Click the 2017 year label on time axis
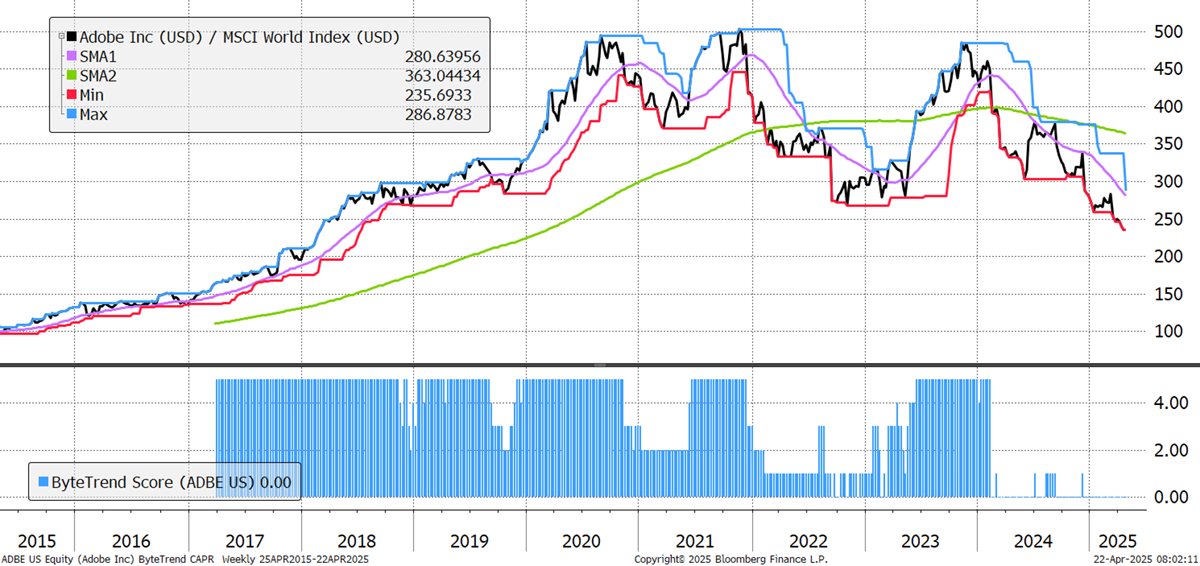This screenshot has height=566, width=1200. [x=243, y=541]
